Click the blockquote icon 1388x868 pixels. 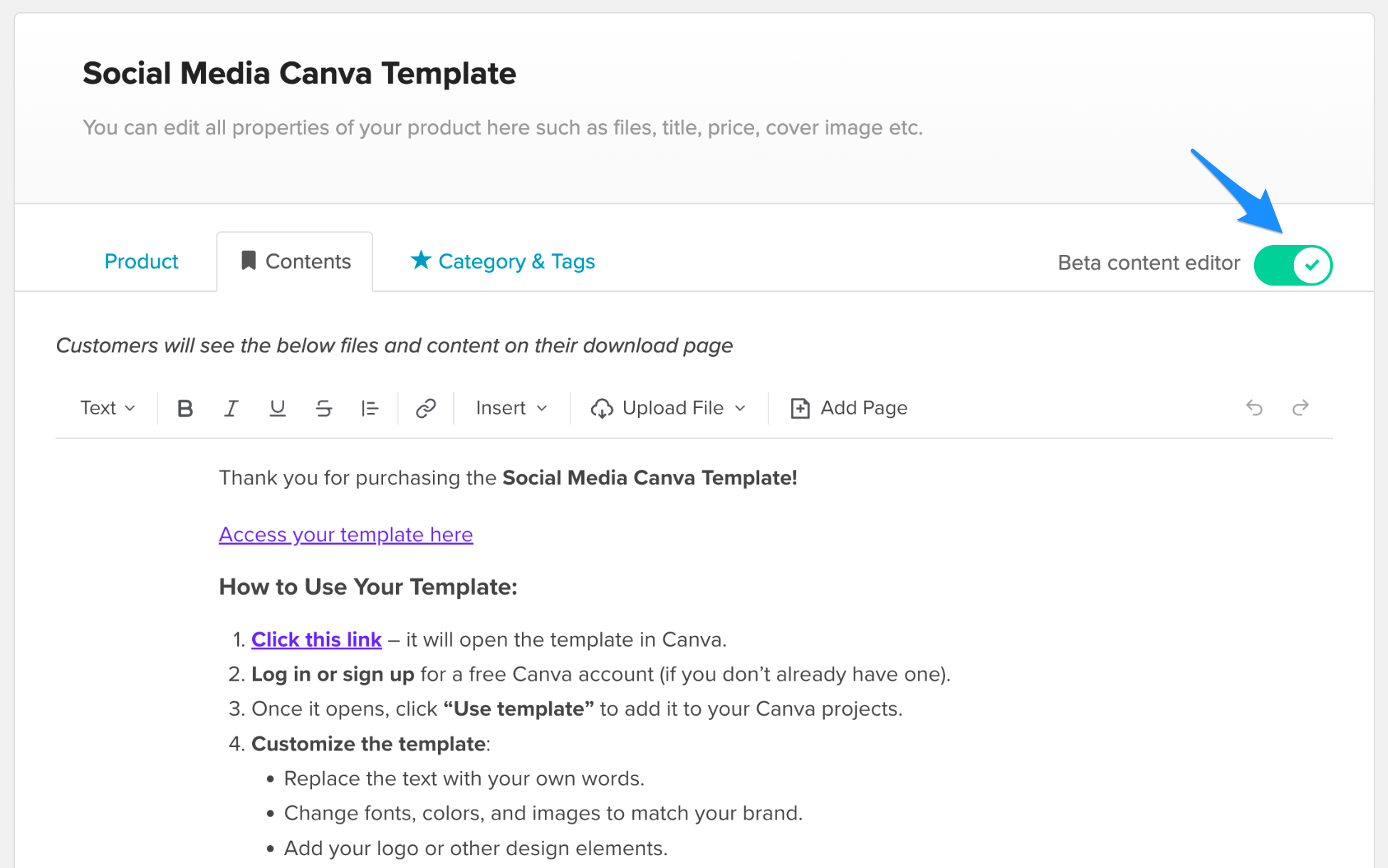point(370,408)
